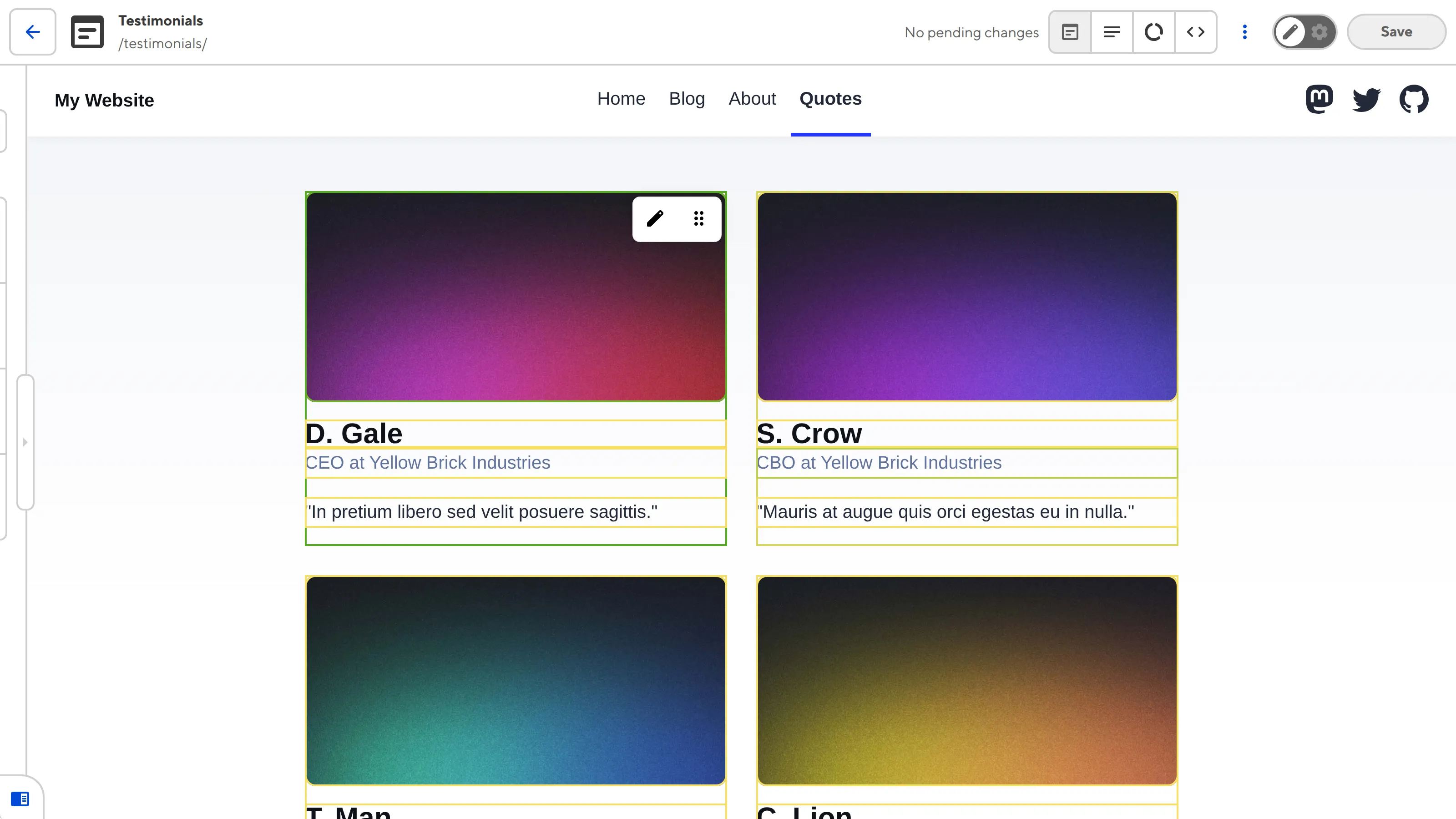The width and height of the screenshot is (1456, 819).
Task: Select the content outline view icon
Action: 1112,32
